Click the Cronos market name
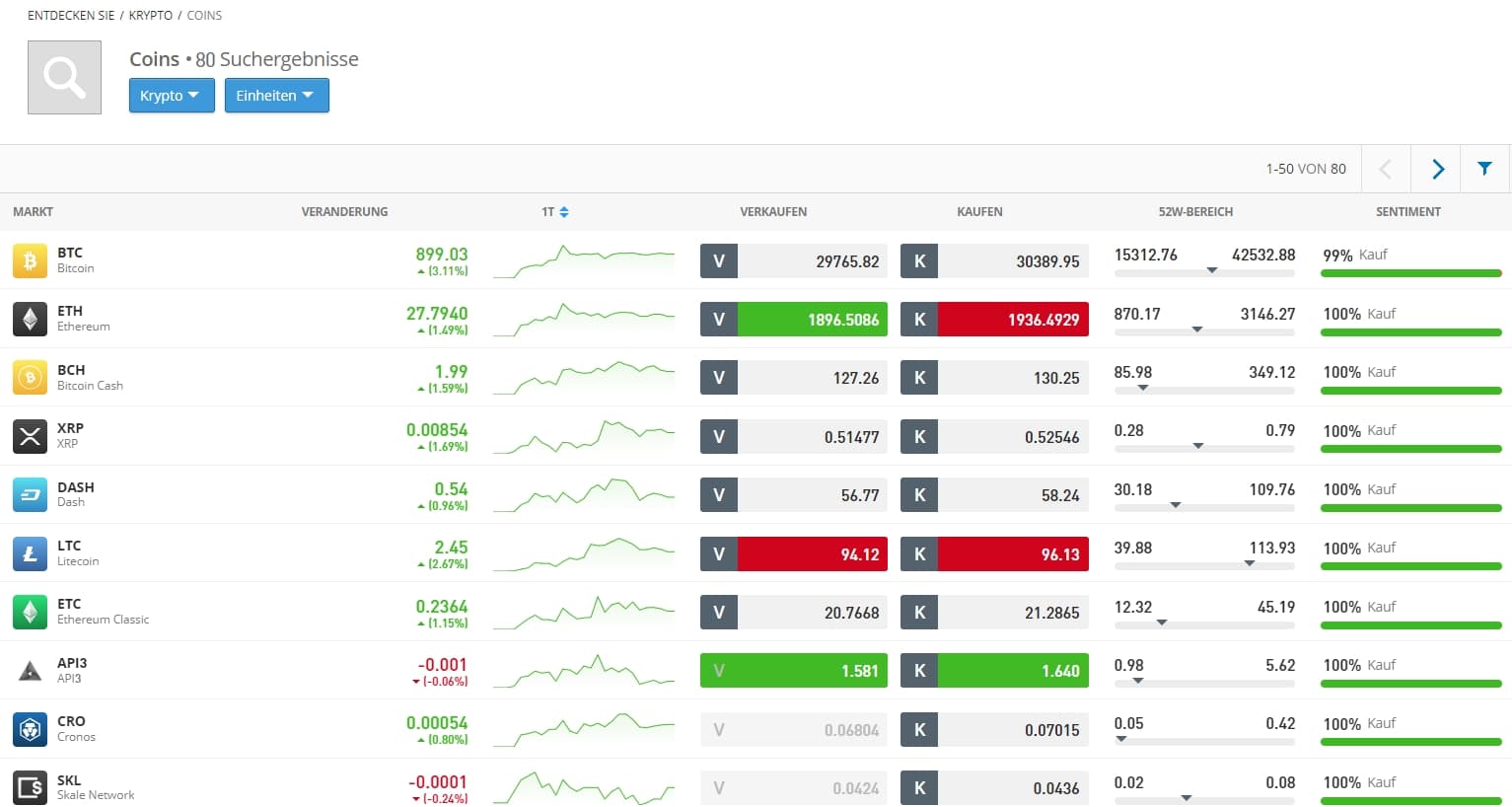The width and height of the screenshot is (1512, 807). (x=76, y=737)
